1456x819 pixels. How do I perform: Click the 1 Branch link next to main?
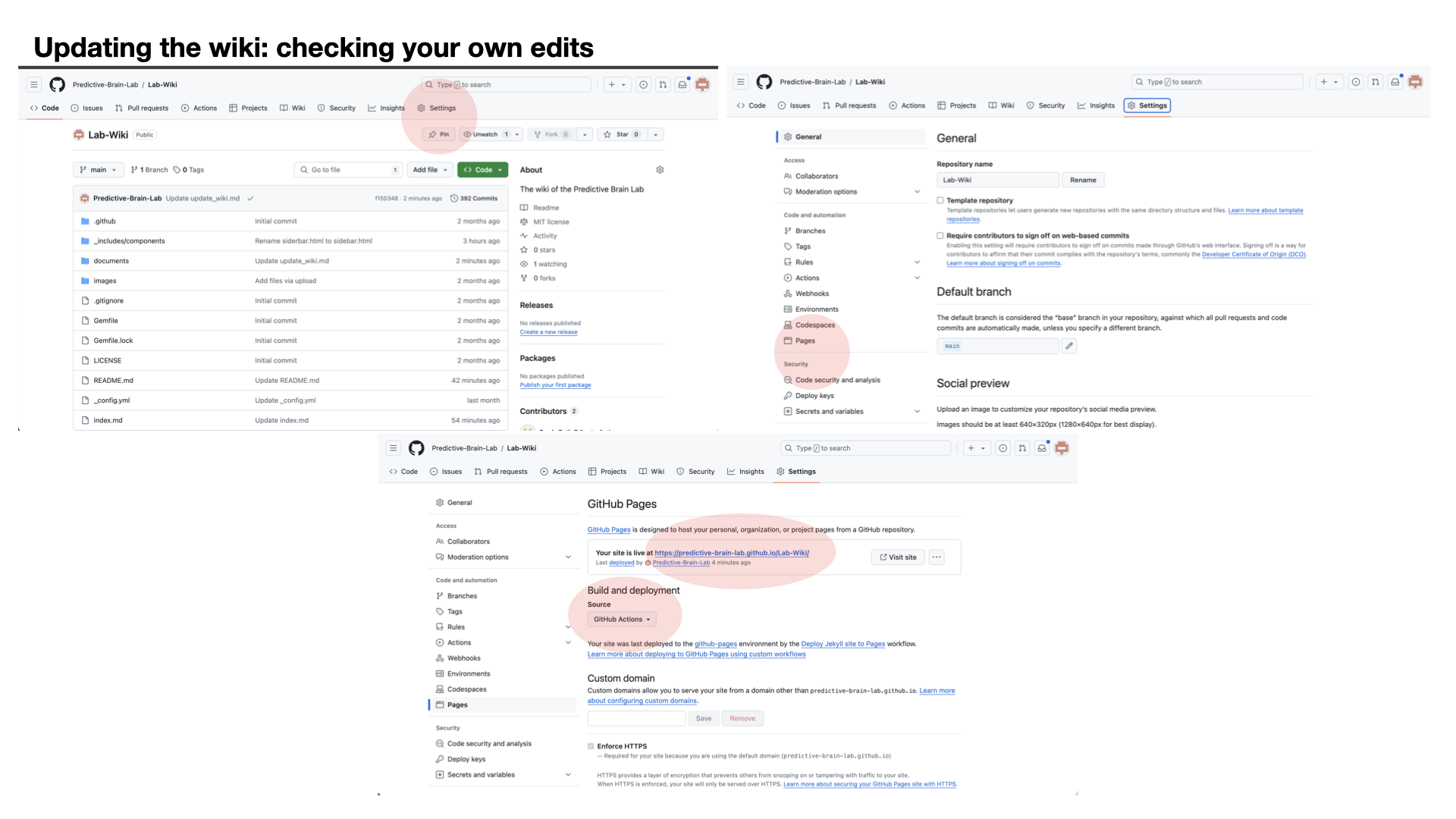pos(149,170)
